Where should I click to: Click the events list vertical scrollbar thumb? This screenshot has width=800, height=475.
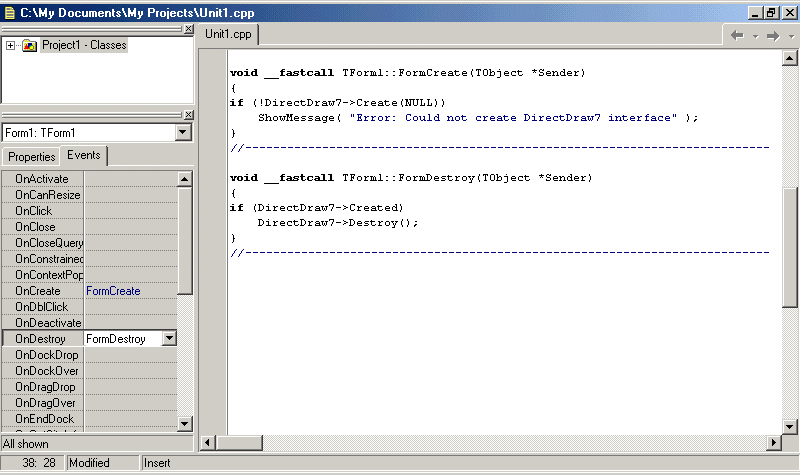(x=184, y=240)
